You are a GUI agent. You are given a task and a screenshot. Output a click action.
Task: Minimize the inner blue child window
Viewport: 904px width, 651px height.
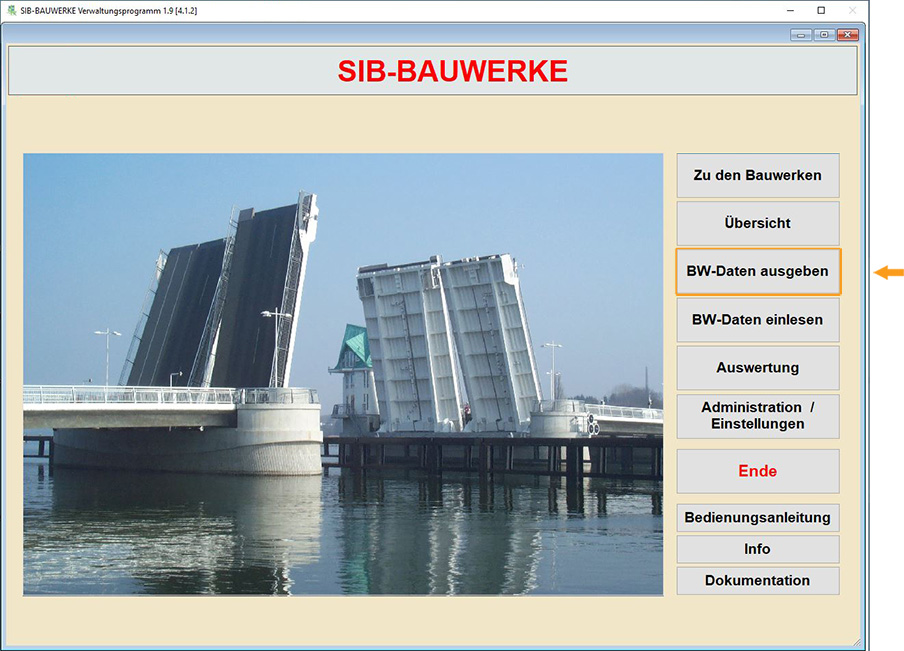click(801, 34)
